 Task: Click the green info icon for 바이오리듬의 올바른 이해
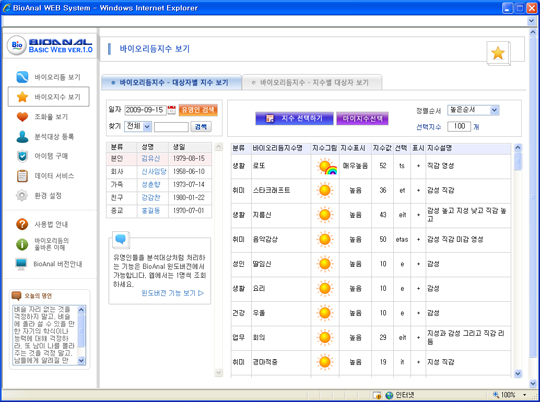pyautogui.click(x=22, y=244)
